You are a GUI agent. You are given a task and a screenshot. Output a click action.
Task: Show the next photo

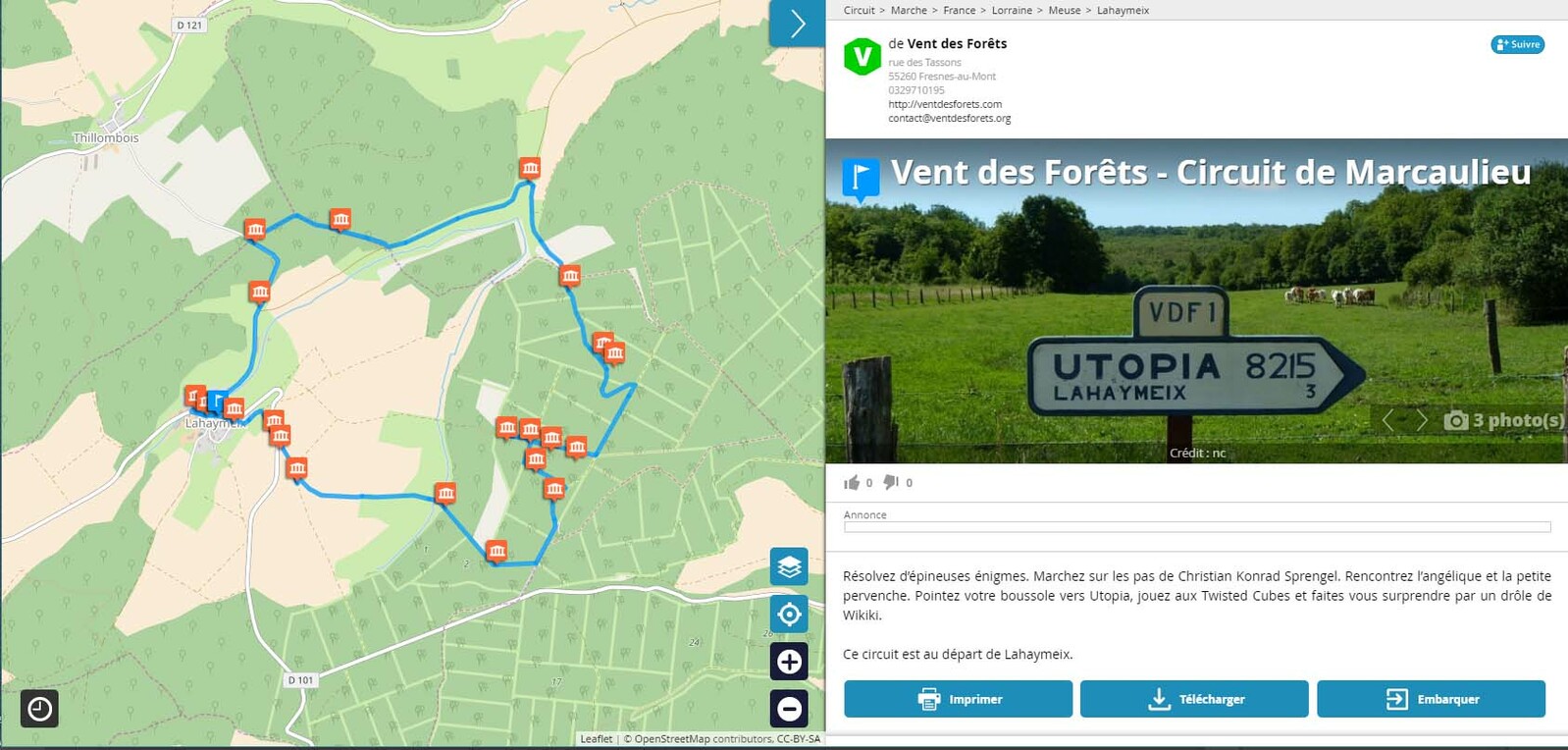click(x=1421, y=420)
